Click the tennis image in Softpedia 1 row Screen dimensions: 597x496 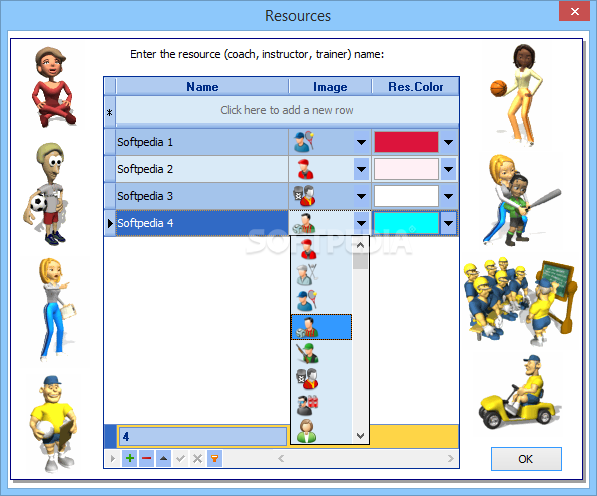[303, 142]
